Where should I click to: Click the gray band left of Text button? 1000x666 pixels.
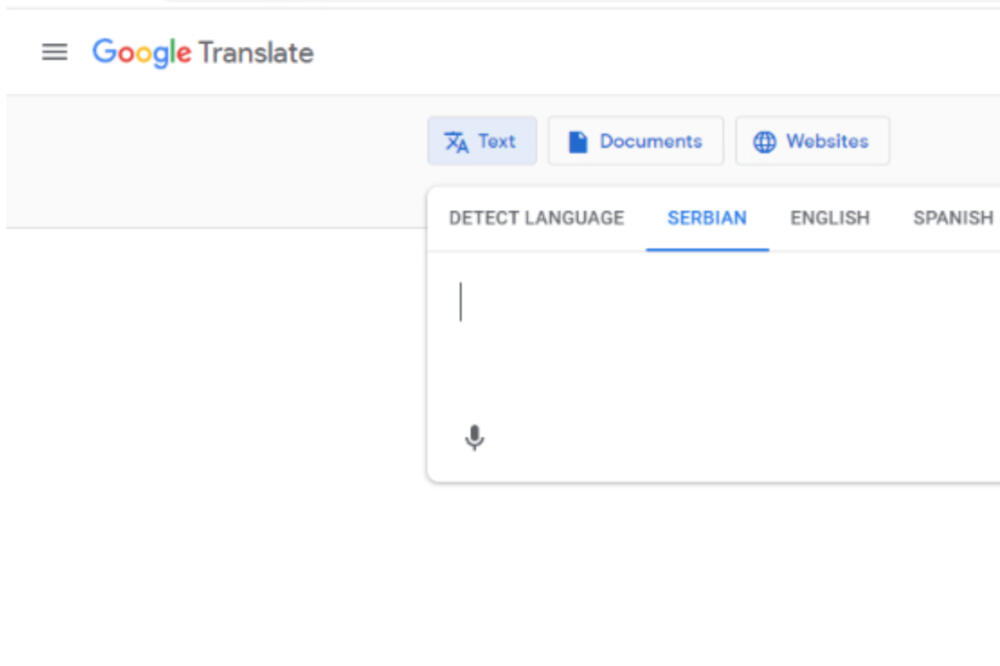click(x=215, y=160)
